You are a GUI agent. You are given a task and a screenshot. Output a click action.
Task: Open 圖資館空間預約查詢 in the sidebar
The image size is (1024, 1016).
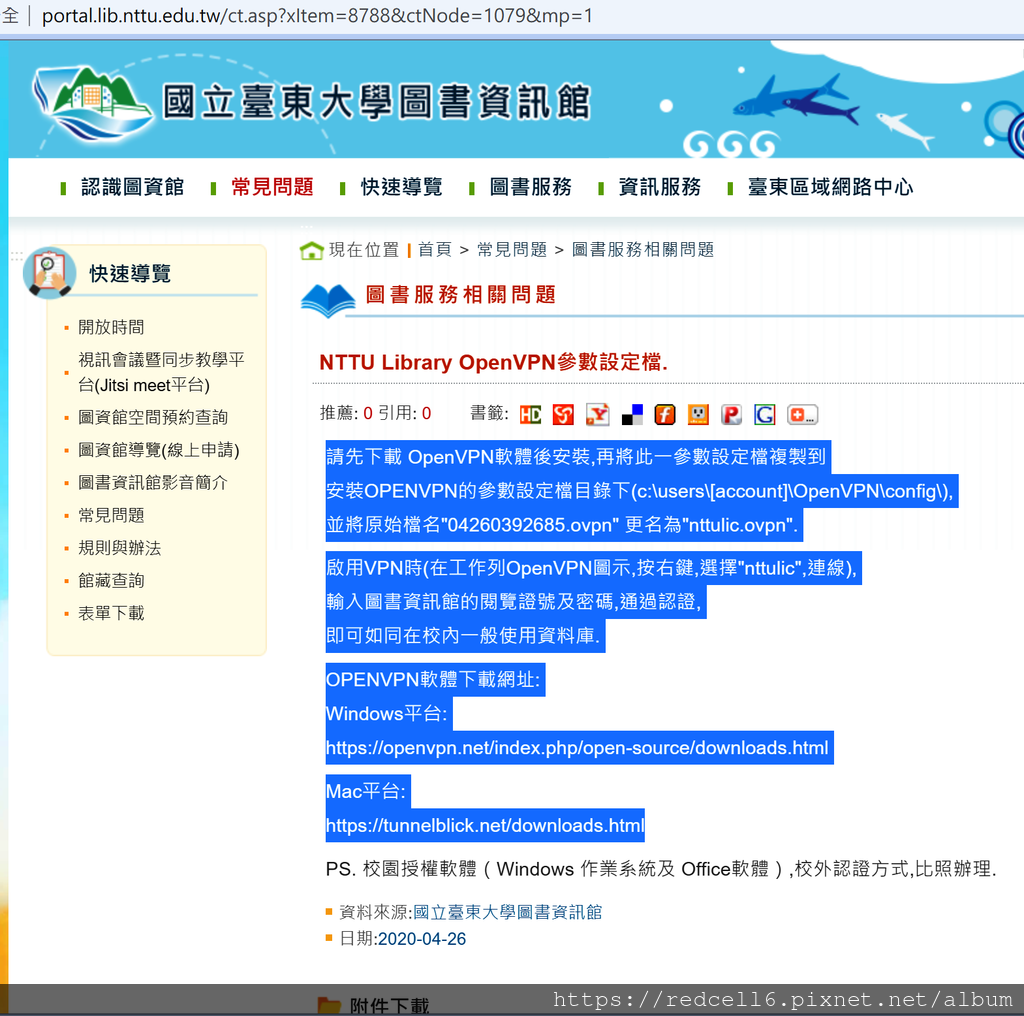click(x=153, y=417)
